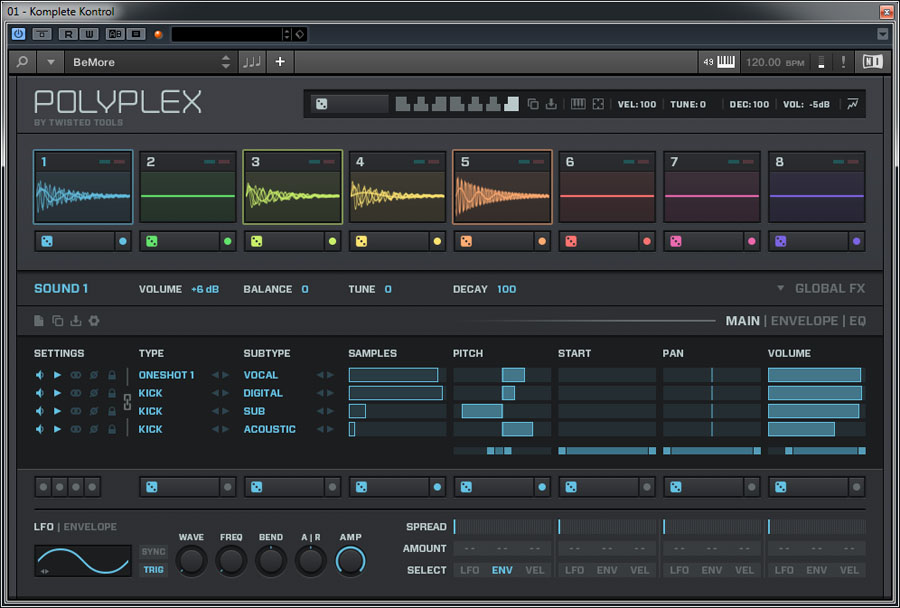This screenshot has width=900, height=608.
Task: Click the save icon in the Sound 1 toolbar
Action: pyautogui.click(x=76, y=321)
